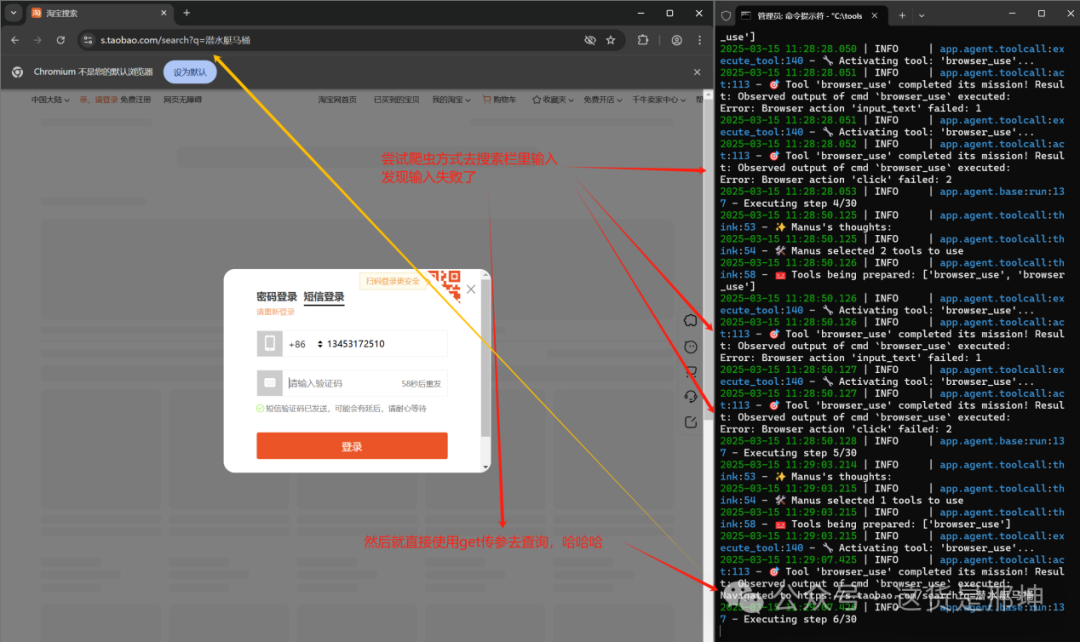The width and height of the screenshot is (1080, 642).
Task: Maximize the terminal window
Action: click(1041, 13)
